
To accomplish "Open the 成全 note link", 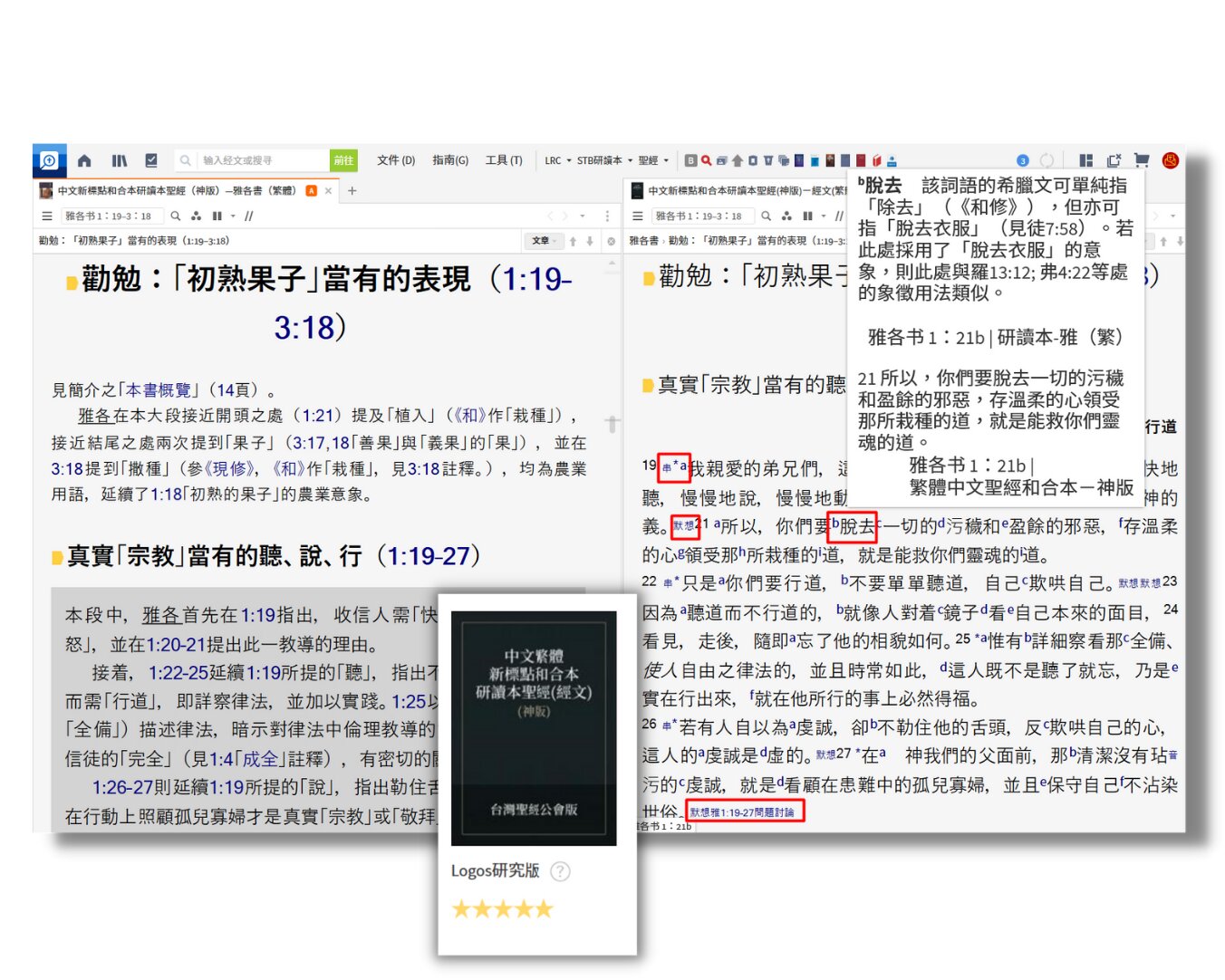I will click(260, 759).
